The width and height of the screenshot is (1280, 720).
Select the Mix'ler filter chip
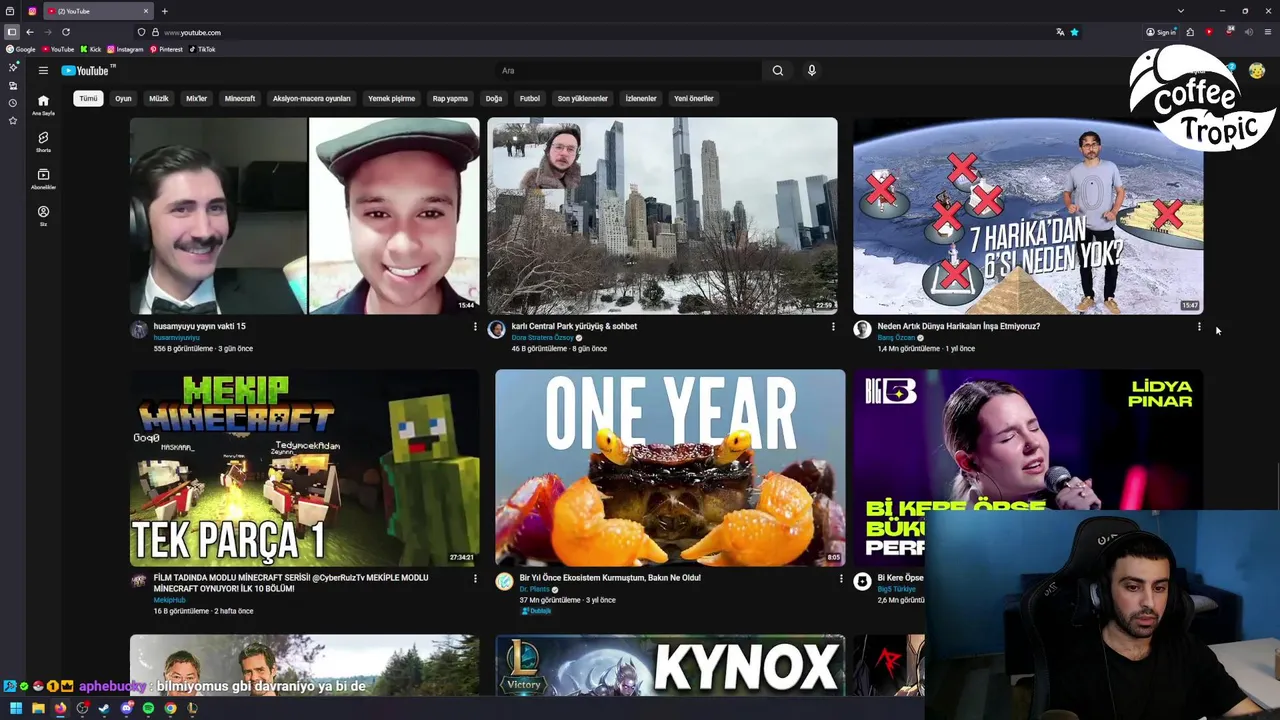tap(197, 98)
